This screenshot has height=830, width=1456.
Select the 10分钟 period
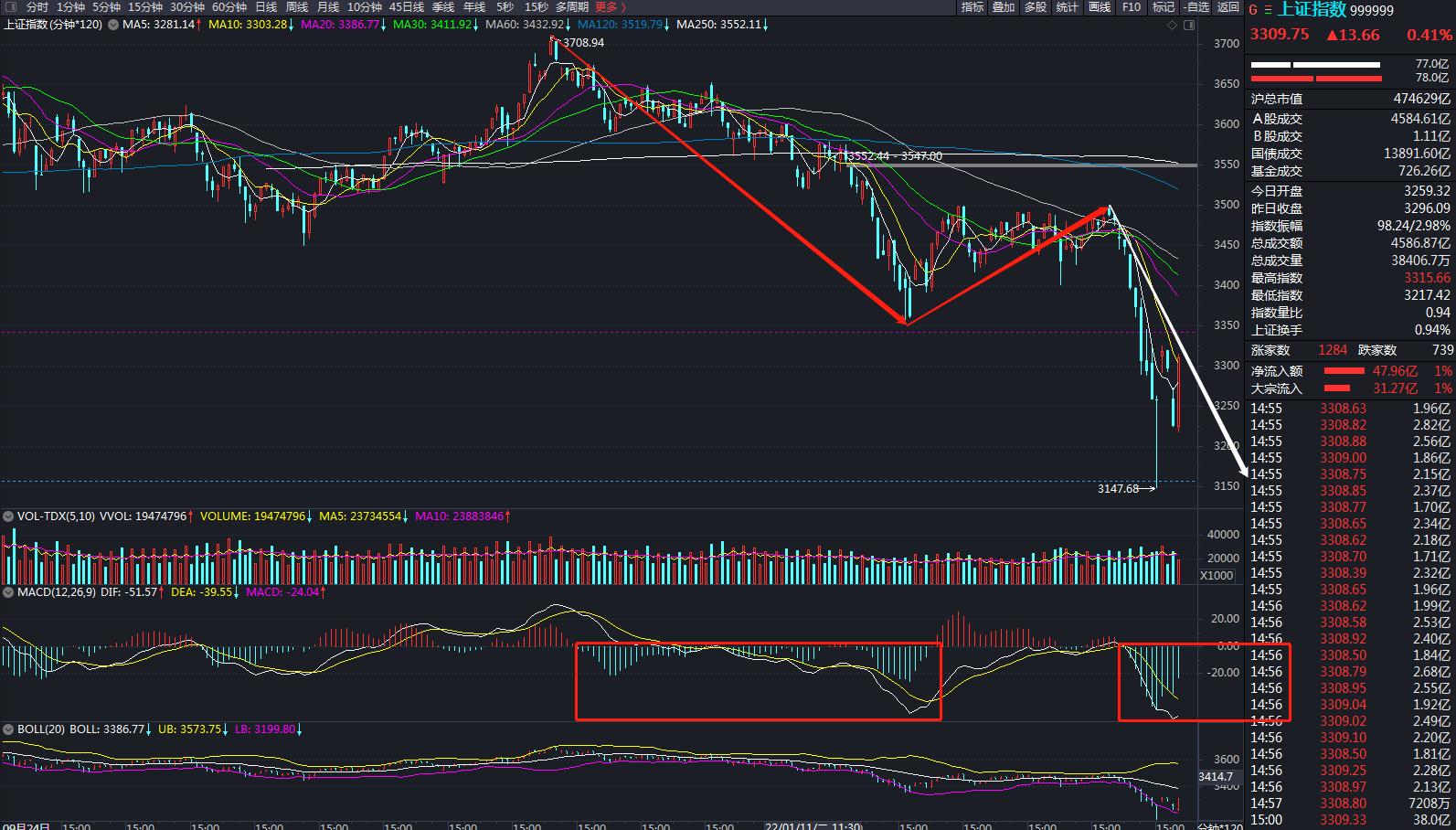(364, 7)
